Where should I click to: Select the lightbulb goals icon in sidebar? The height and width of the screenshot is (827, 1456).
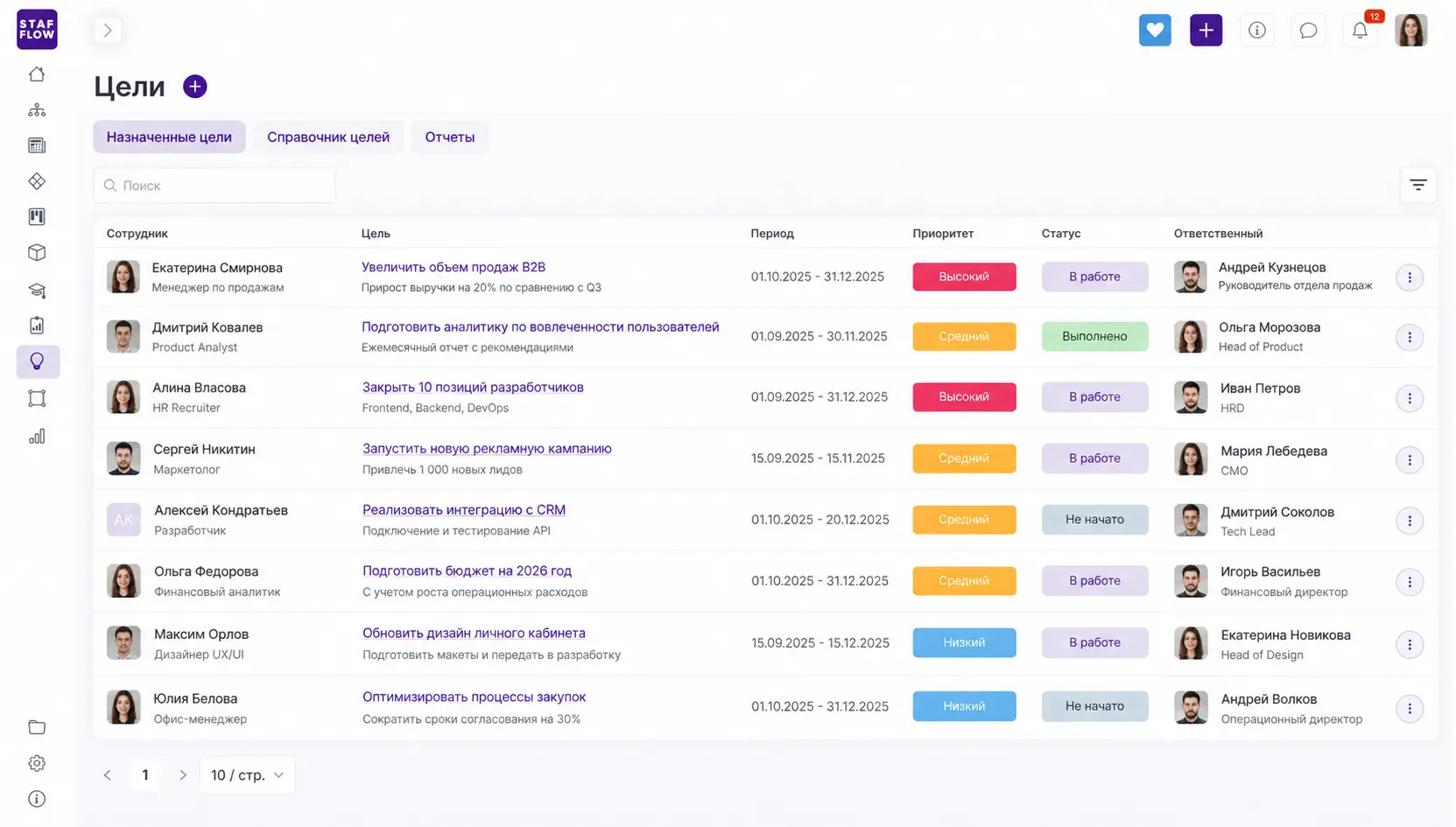[x=38, y=361]
